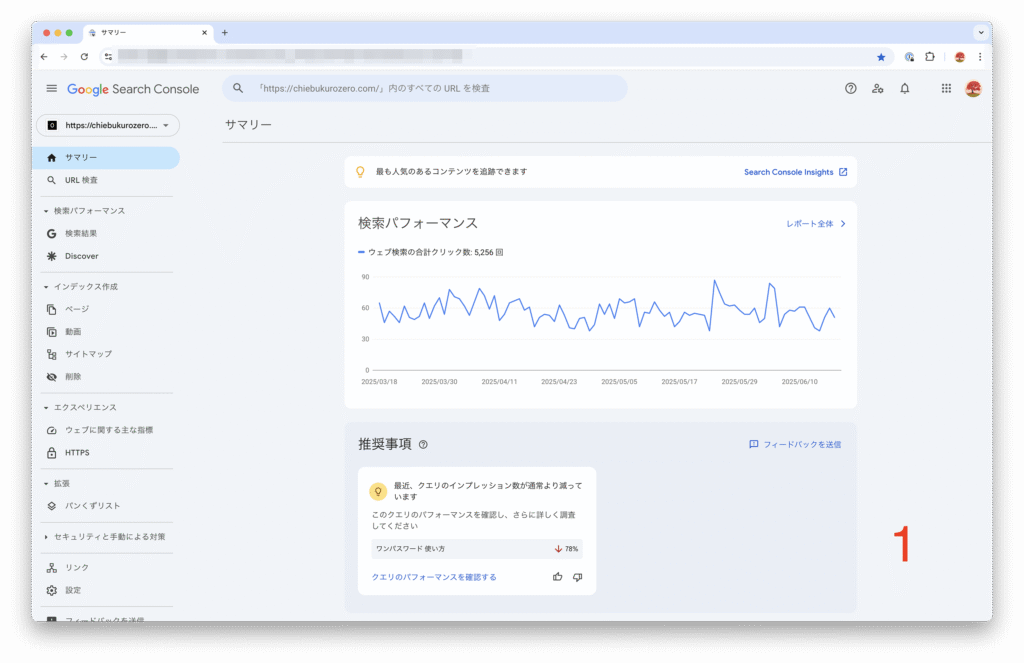Open the help question mark icon
1024x663 pixels.
pos(850,88)
